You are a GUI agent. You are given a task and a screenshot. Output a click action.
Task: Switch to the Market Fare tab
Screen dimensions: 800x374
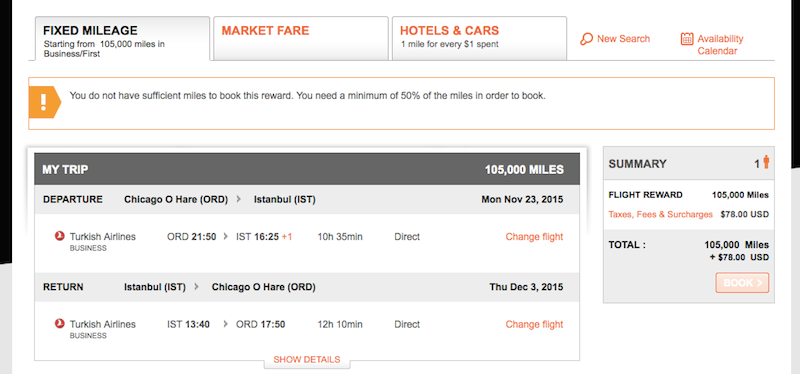[x=301, y=38]
